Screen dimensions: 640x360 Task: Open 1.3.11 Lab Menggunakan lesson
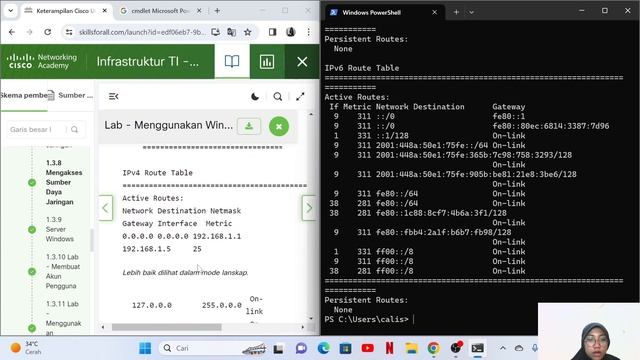[63, 318]
